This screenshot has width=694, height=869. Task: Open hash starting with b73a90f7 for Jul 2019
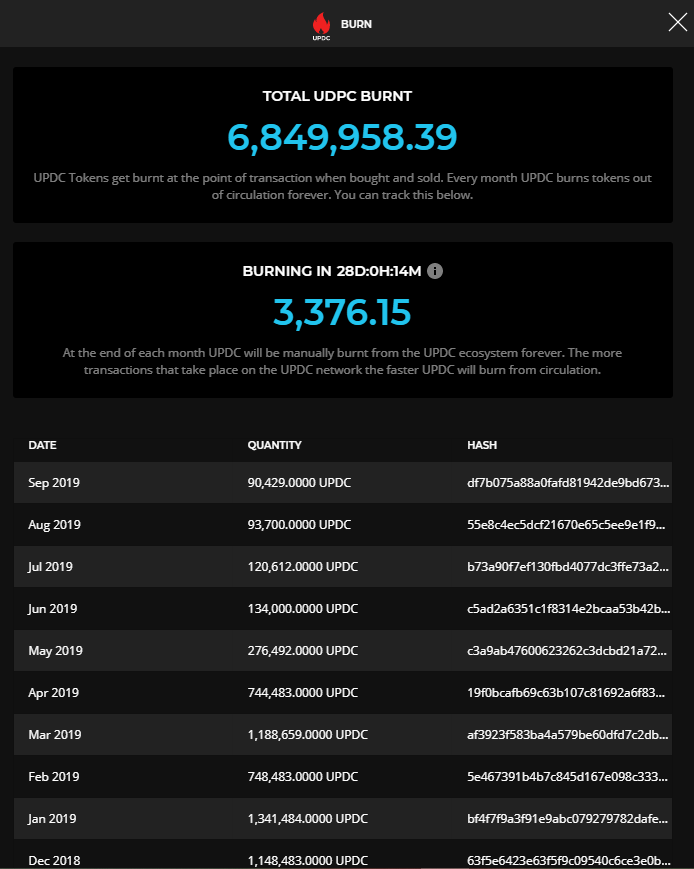coord(568,567)
